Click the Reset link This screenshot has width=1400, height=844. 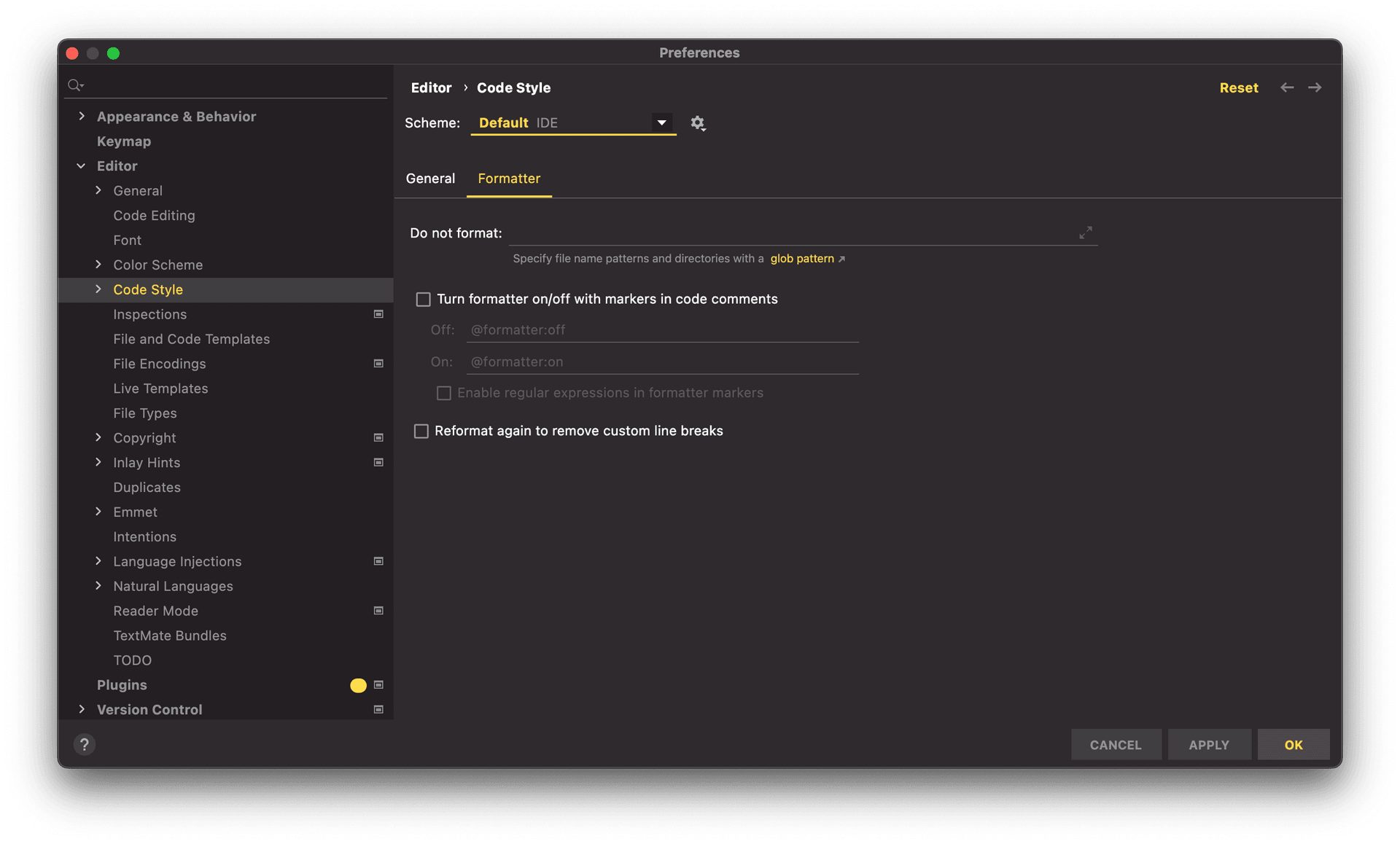(1238, 87)
